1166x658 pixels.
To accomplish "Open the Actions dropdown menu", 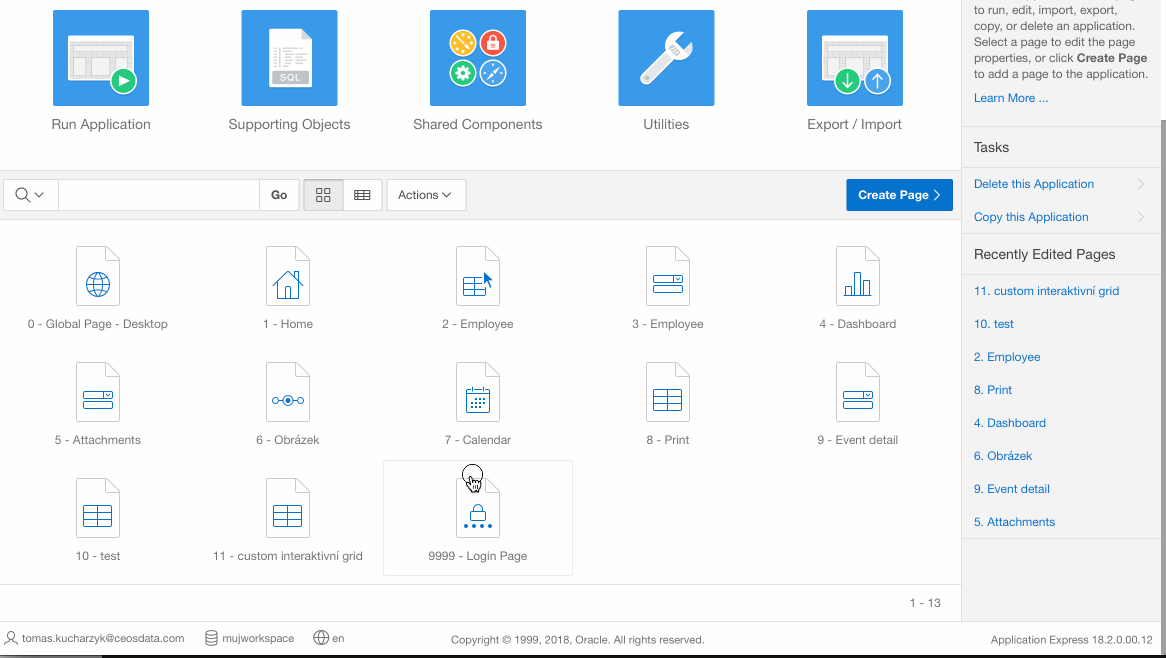I will click(x=425, y=195).
